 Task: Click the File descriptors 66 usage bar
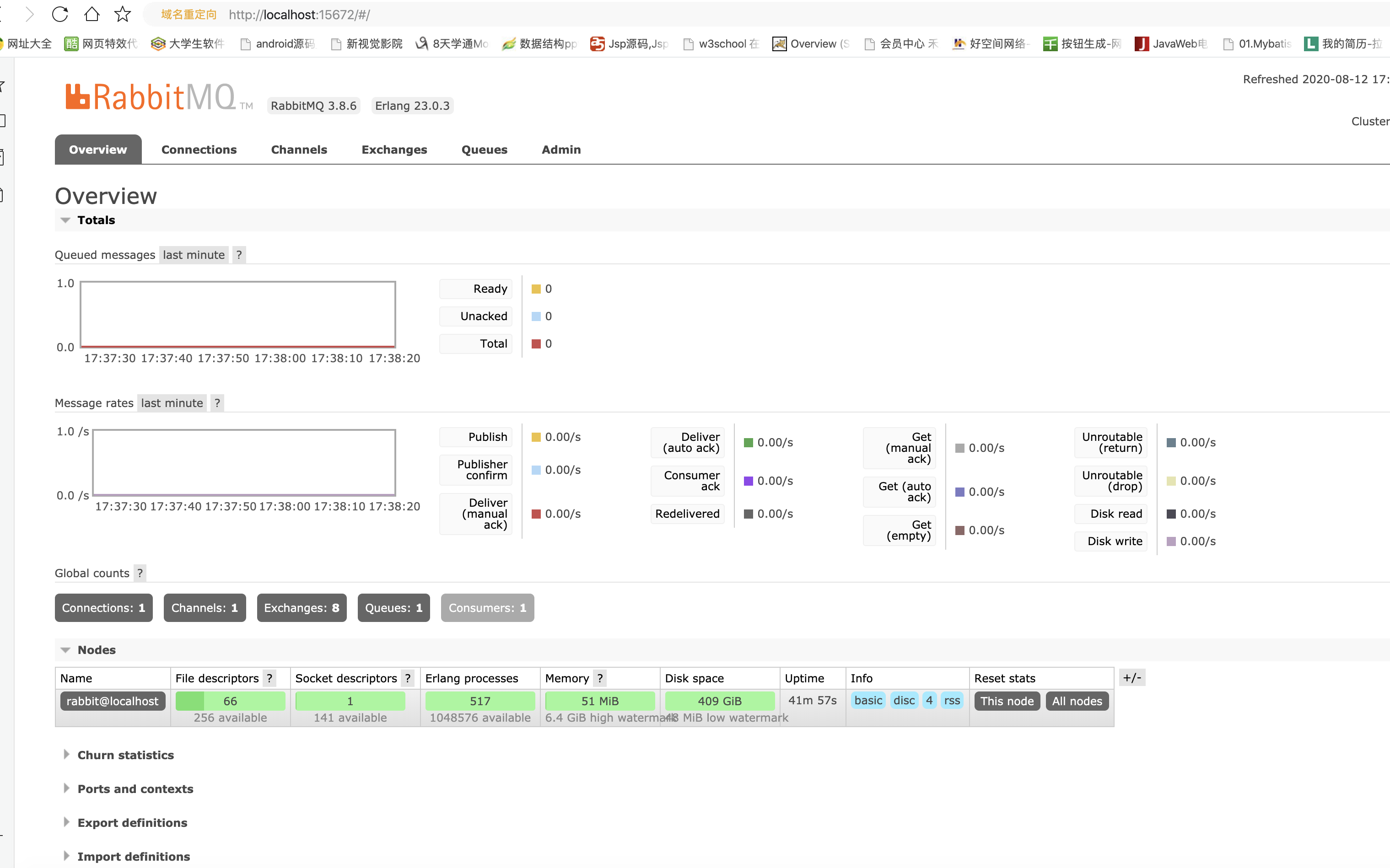click(230, 701)
